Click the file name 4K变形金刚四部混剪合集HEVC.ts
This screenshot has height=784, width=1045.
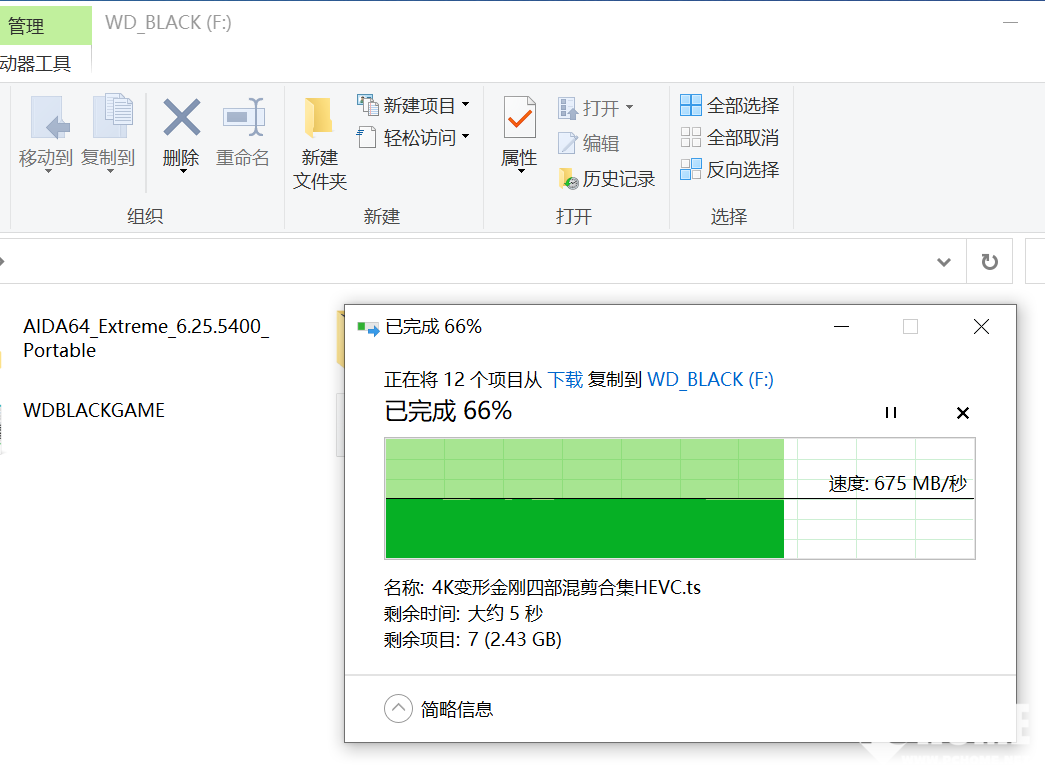click(566, 587)
